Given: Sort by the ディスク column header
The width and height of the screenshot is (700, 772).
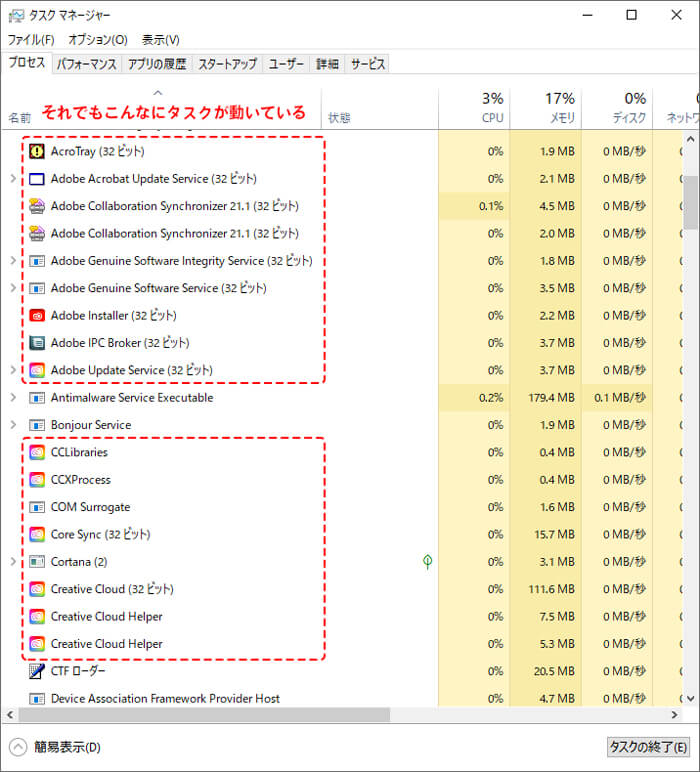Looking at the screenshot, I should pyautogui.click(x=617, y=108).
